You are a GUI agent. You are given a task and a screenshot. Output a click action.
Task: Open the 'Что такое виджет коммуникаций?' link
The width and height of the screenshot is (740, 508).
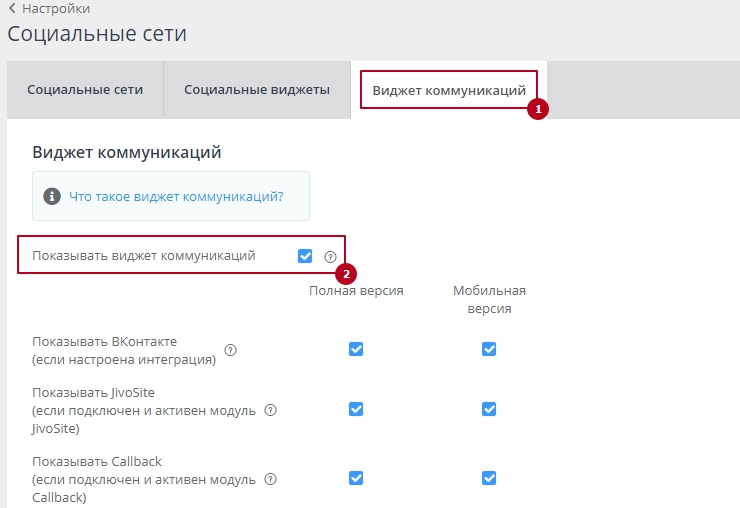(176, 197)
